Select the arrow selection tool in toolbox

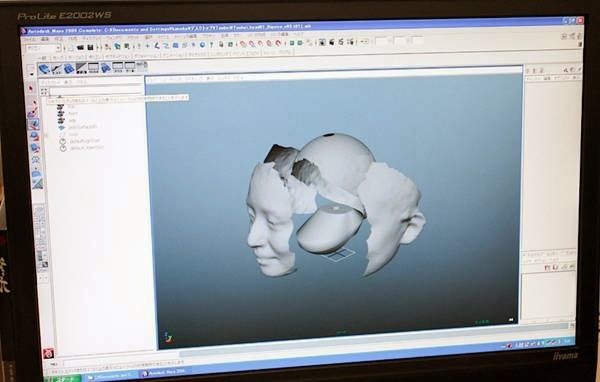coord(31,89)
